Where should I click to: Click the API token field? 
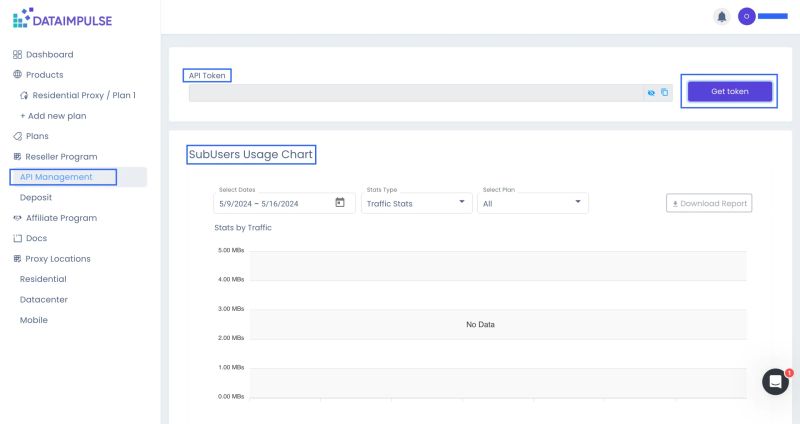[x=416, y=93]
